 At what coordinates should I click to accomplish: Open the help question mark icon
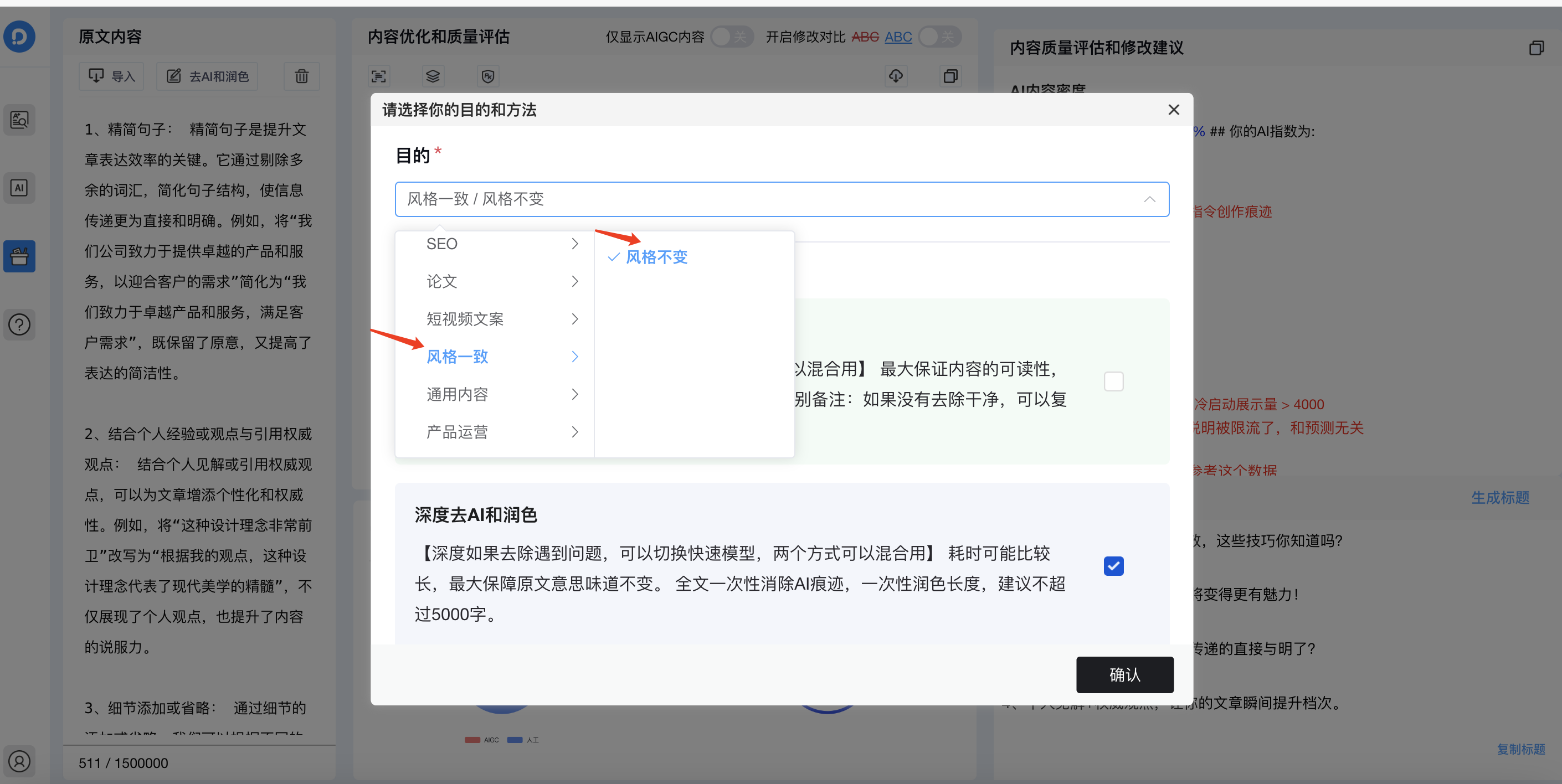coord(19,324)
